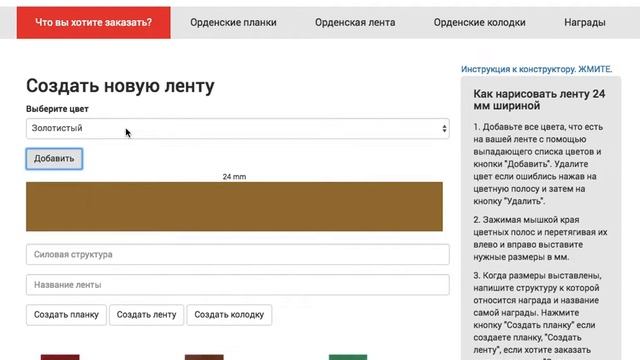This screenshot has height=360, width=640.
Task: Open the 'Инструкция к конструктору. ЖМИТЕ.' link
Action: (x=536, y=69)
